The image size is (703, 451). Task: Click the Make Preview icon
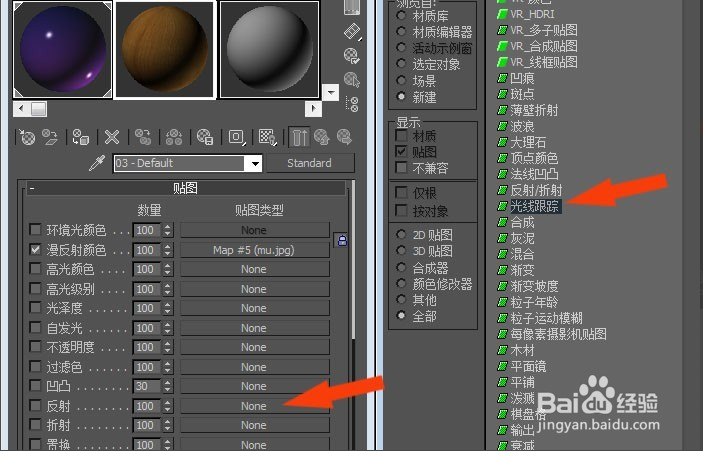point(352,31)
